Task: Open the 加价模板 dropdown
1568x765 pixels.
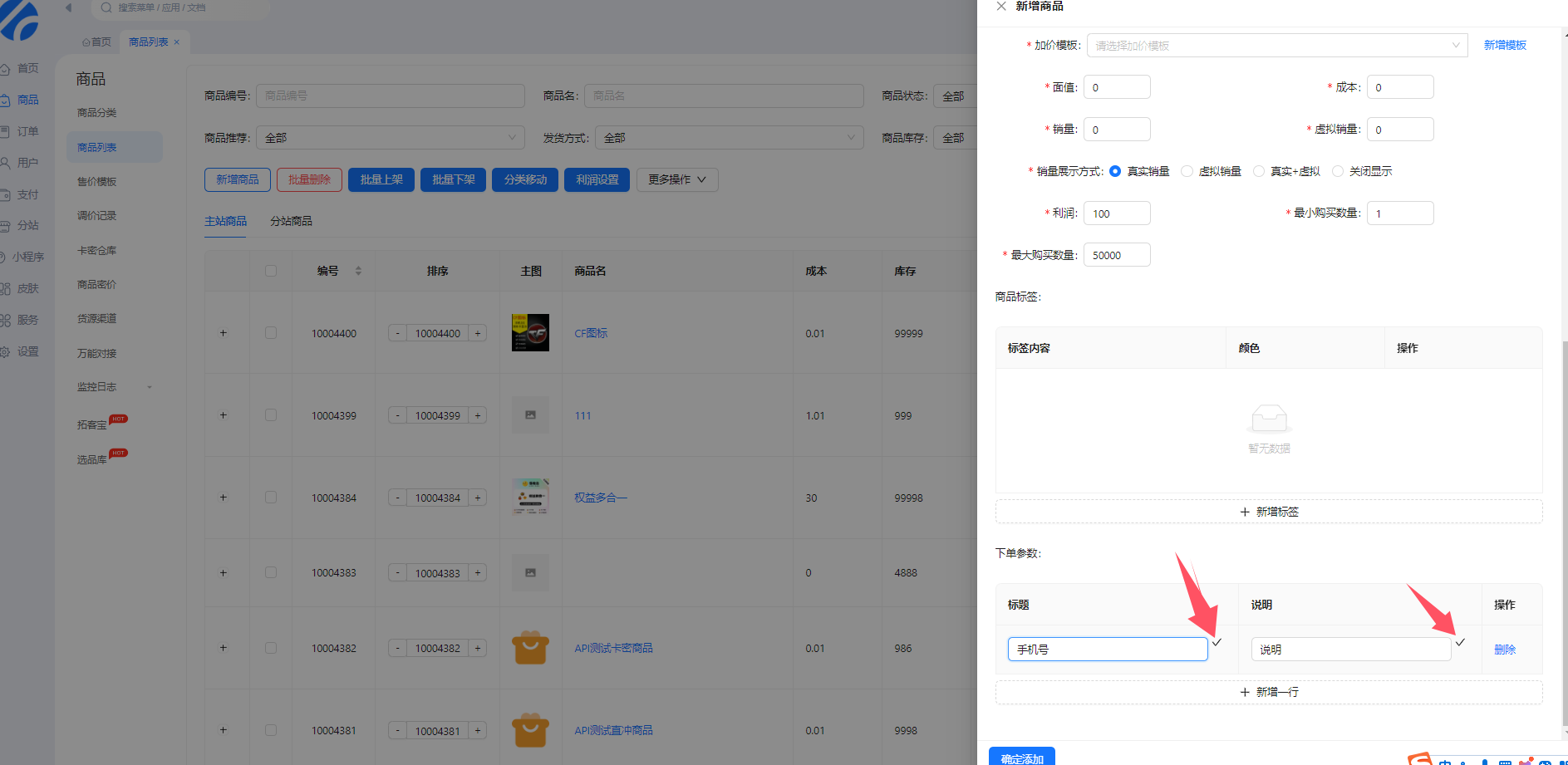Action: click(x=1276, y=46)
